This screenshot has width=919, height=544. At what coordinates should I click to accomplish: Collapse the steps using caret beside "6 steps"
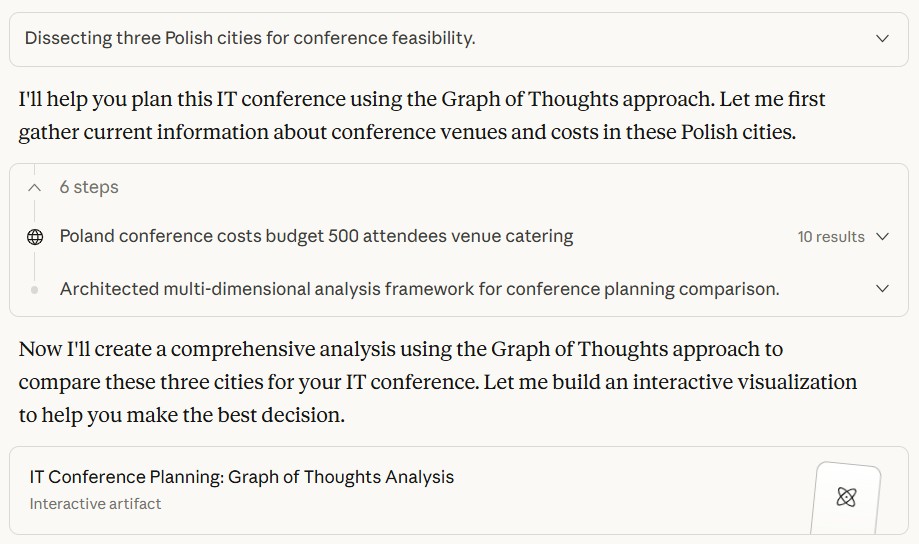(35, 187)
